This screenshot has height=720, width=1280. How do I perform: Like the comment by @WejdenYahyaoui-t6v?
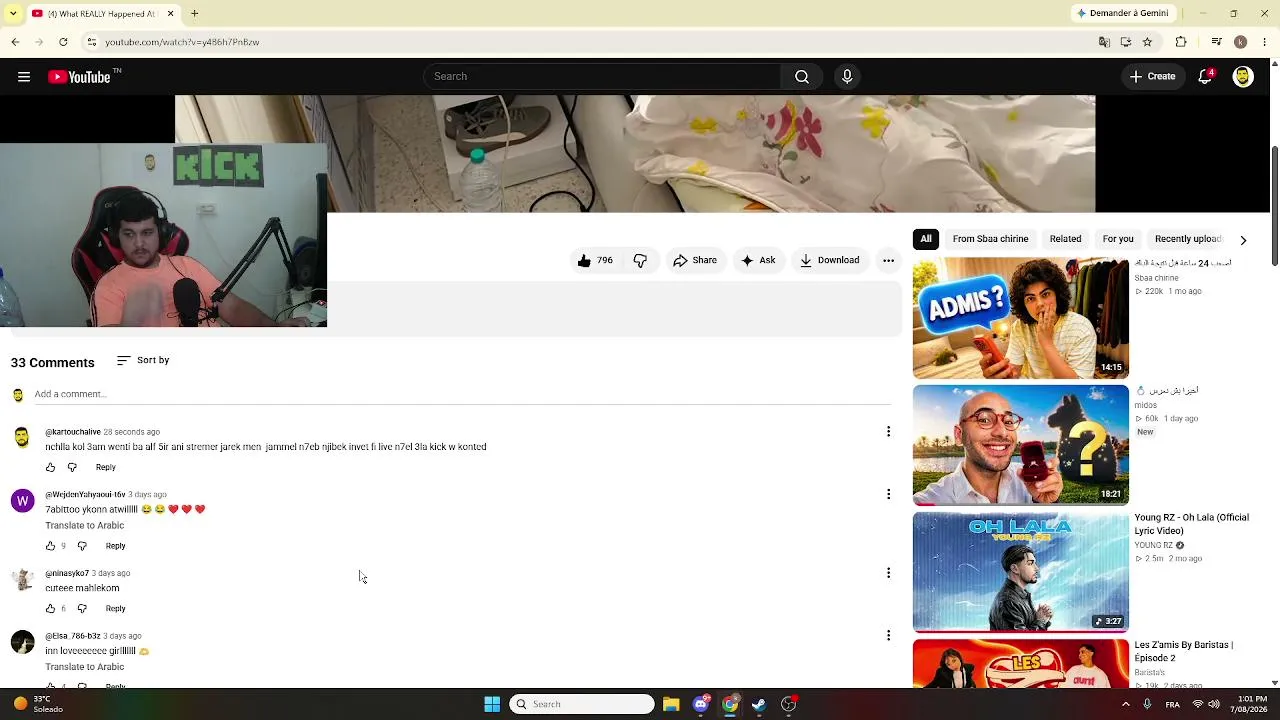tap(50, 546)
